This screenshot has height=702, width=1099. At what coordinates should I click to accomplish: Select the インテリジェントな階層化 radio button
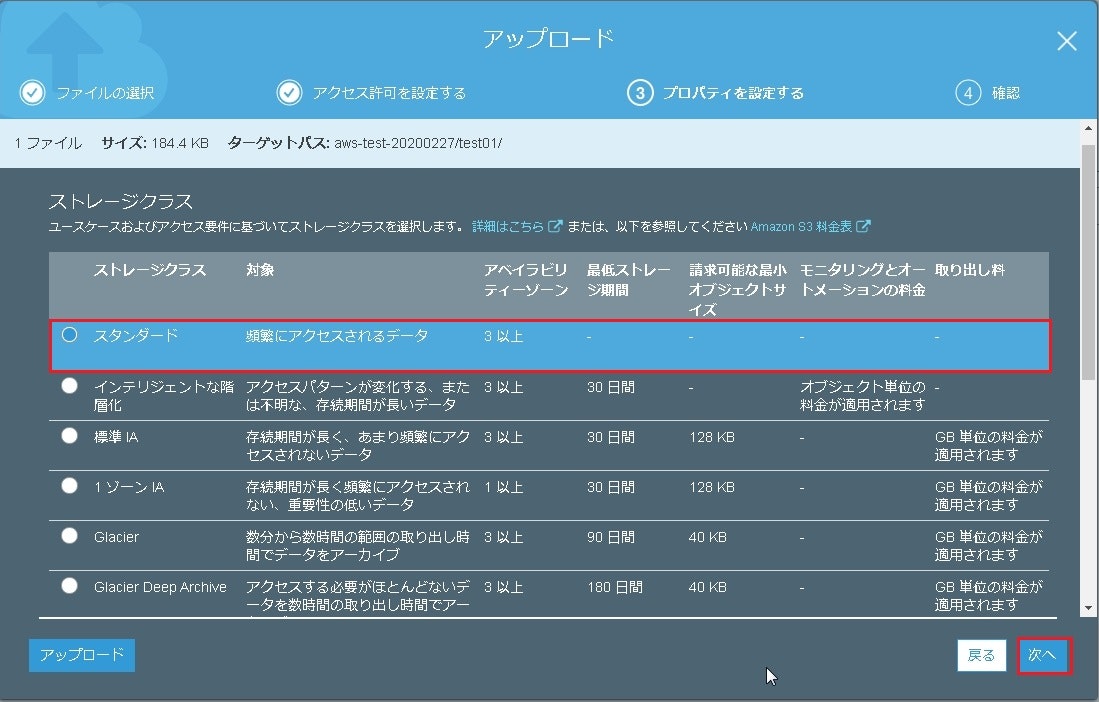[69, 385]
